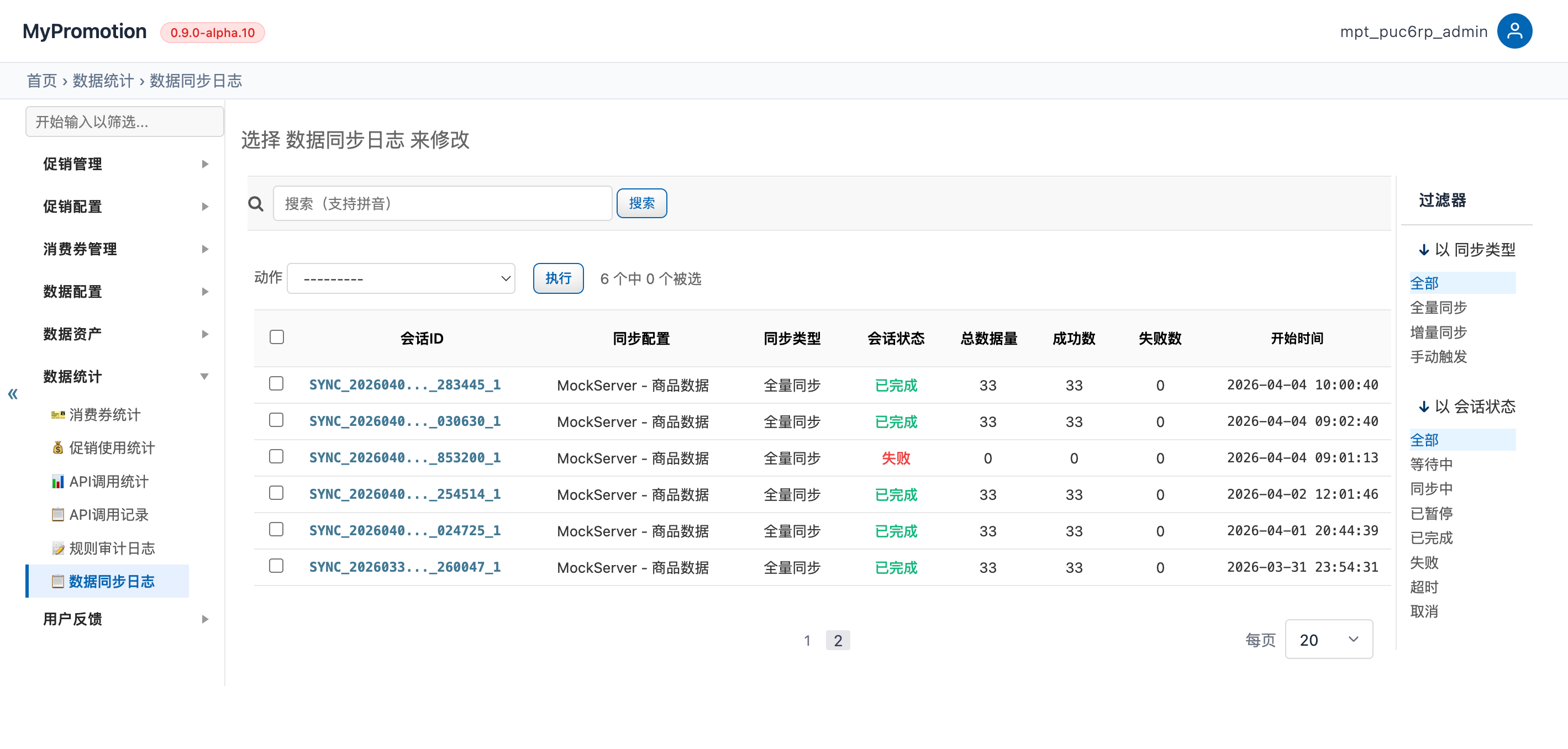This screenshot has height=749, width=1568.
Task: Sort by 会话ID column header
Action: tap(422, 338)
